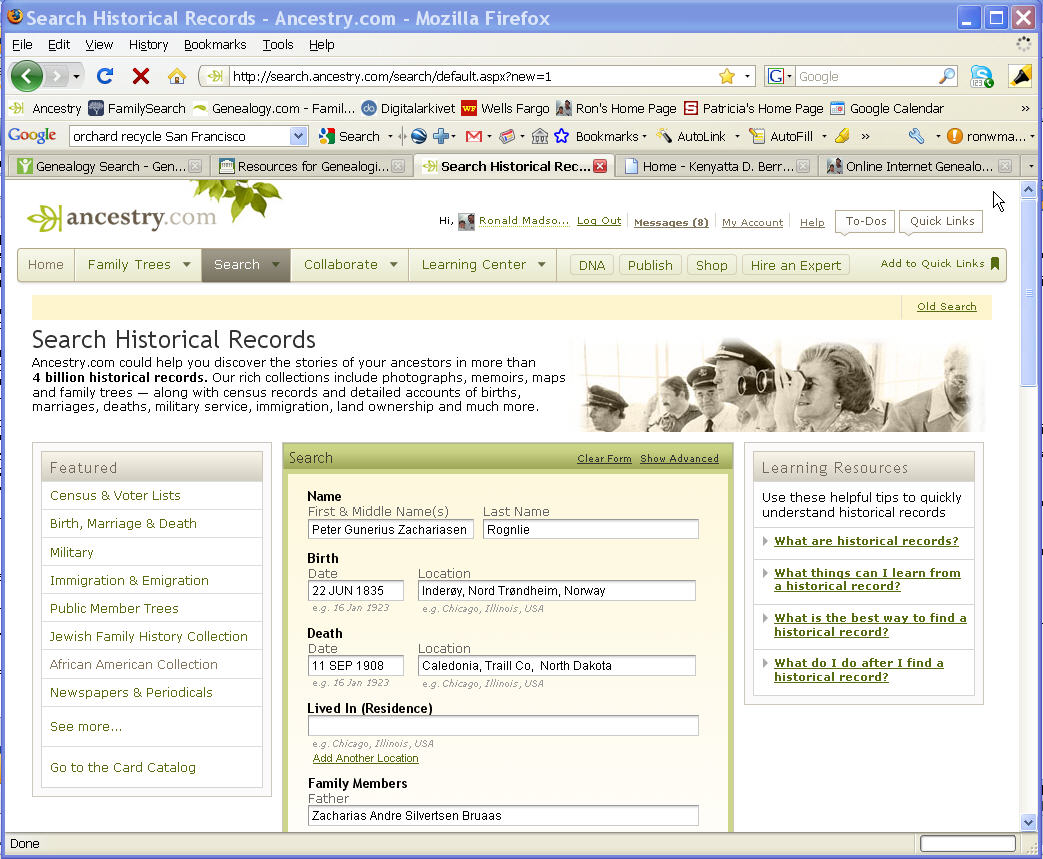The width and height of the screenshot is (1043, 859).
Task: Click the Lived In residence field
Action: click(x=503, y=725)
